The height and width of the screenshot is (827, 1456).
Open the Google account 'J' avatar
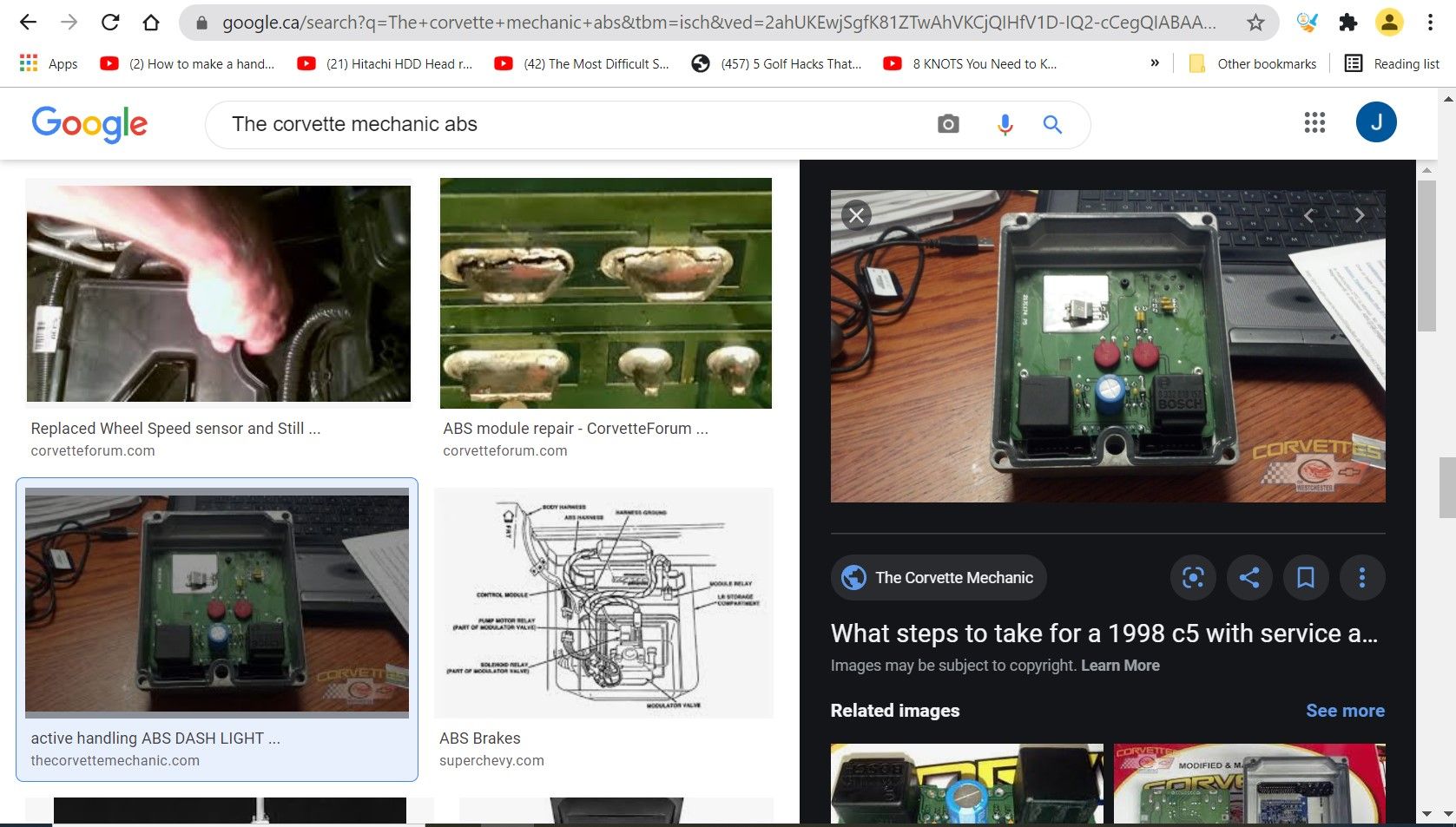point(1376,122)
